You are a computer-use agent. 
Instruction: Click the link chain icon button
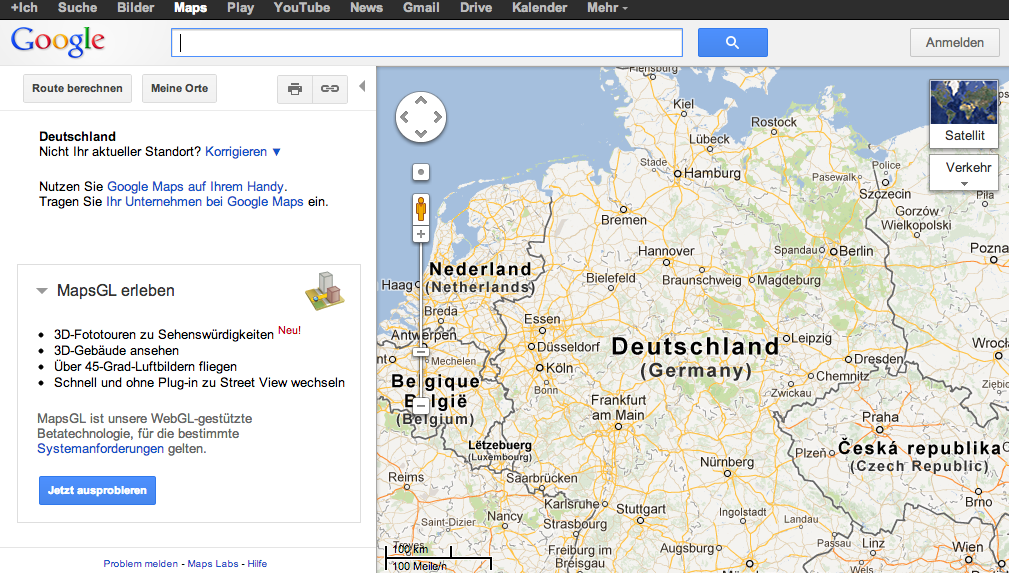(329, 89)
